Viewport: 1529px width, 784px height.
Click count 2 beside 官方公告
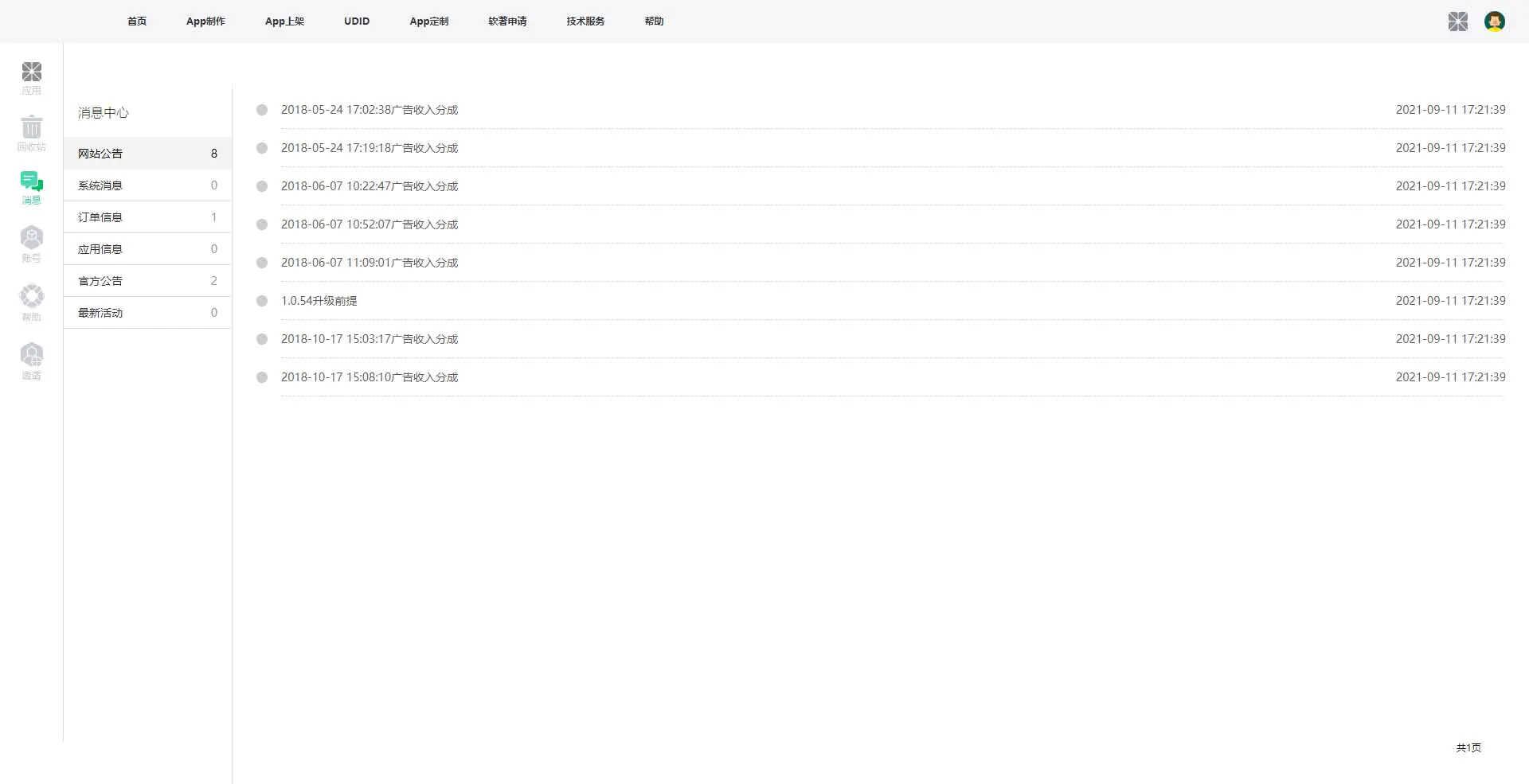point(213,281)
